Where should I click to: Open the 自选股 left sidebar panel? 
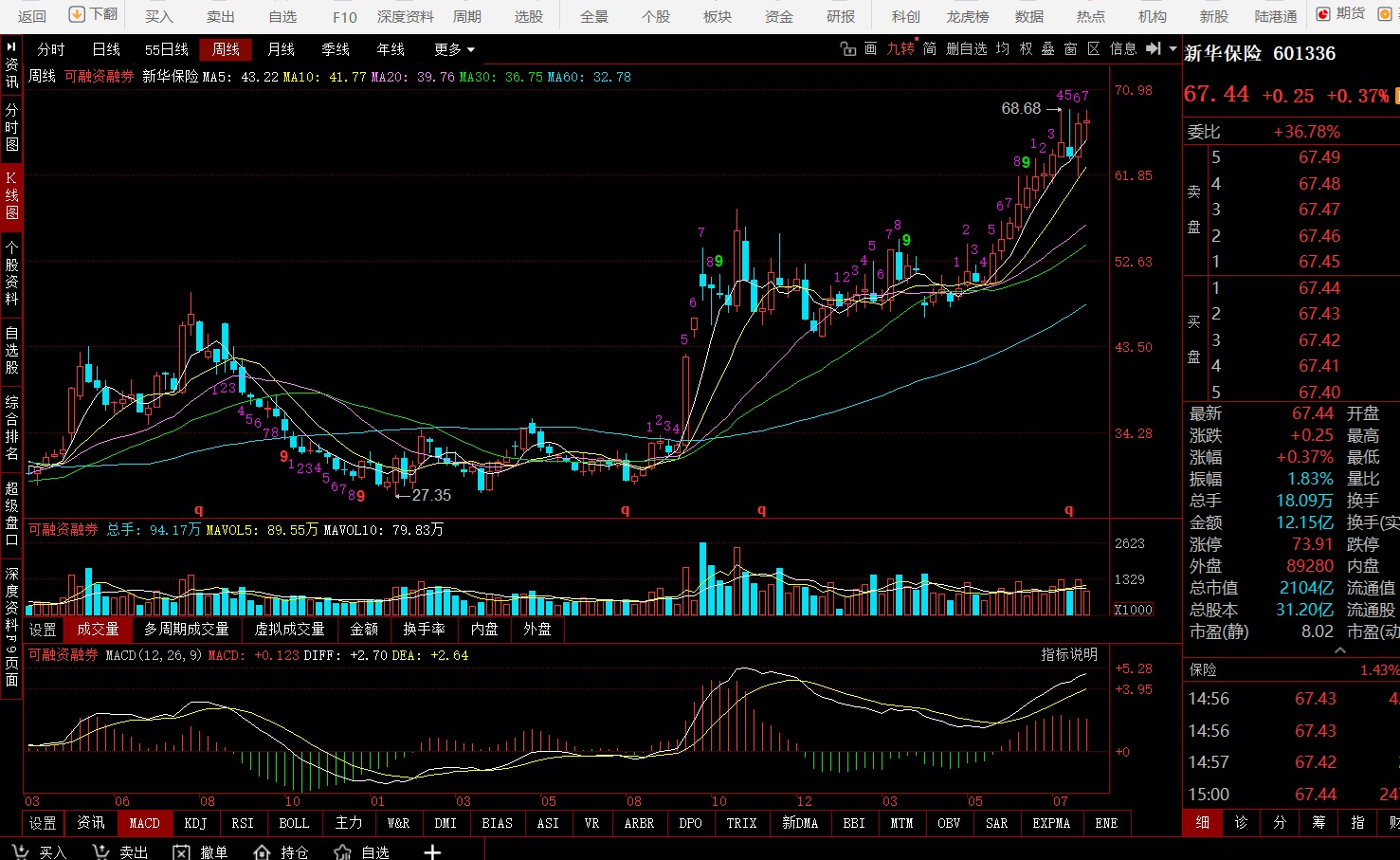11,350
